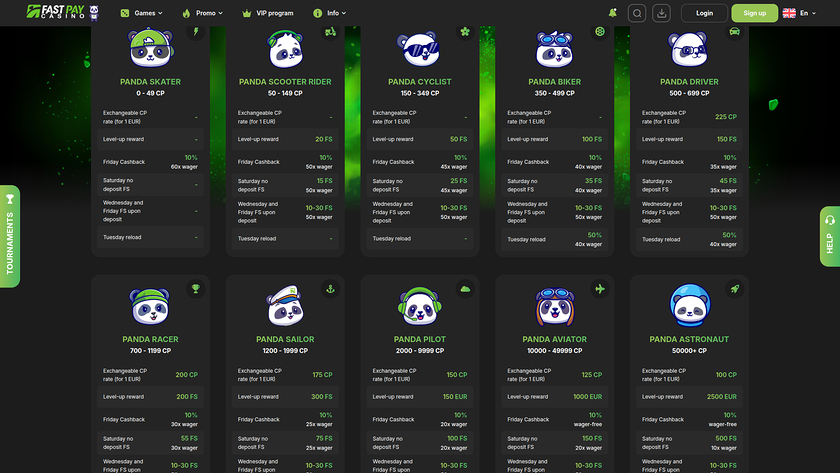Click the PANDA SAILOR title
Viewport: 840px width, 473px height.
pyautogui.click(x=285, y=340)
